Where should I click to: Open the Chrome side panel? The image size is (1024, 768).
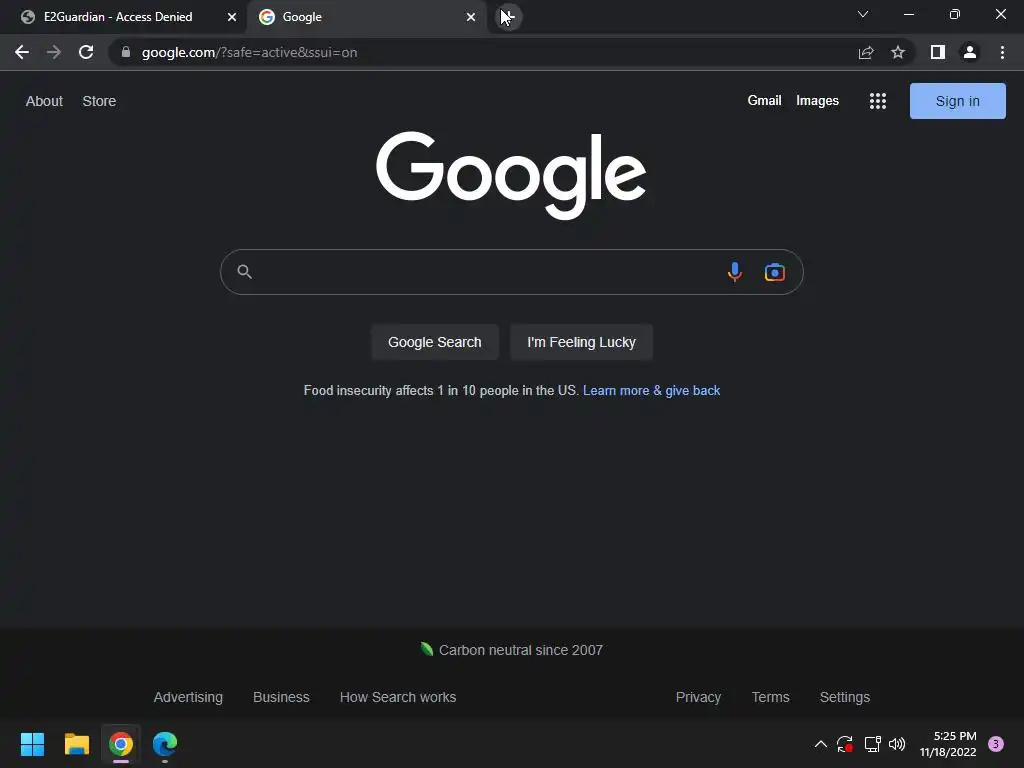click(938, 52)
